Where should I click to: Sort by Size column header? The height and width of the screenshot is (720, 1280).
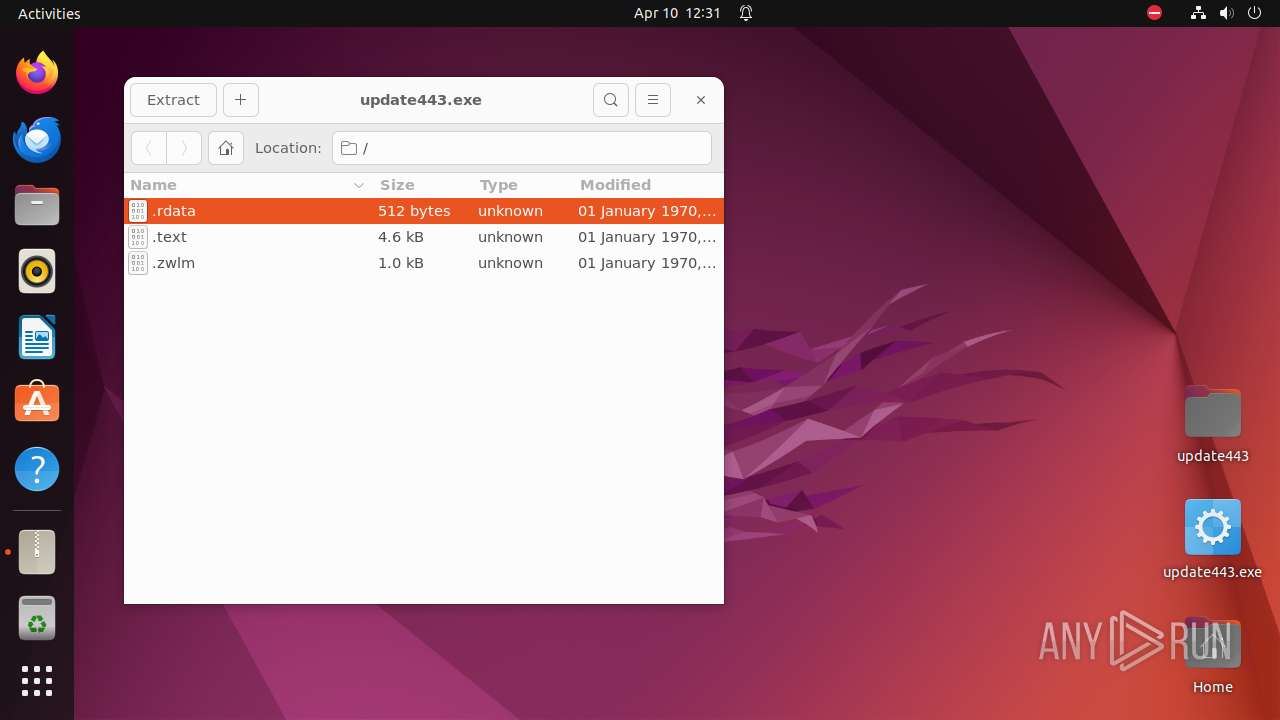(422, 185)
